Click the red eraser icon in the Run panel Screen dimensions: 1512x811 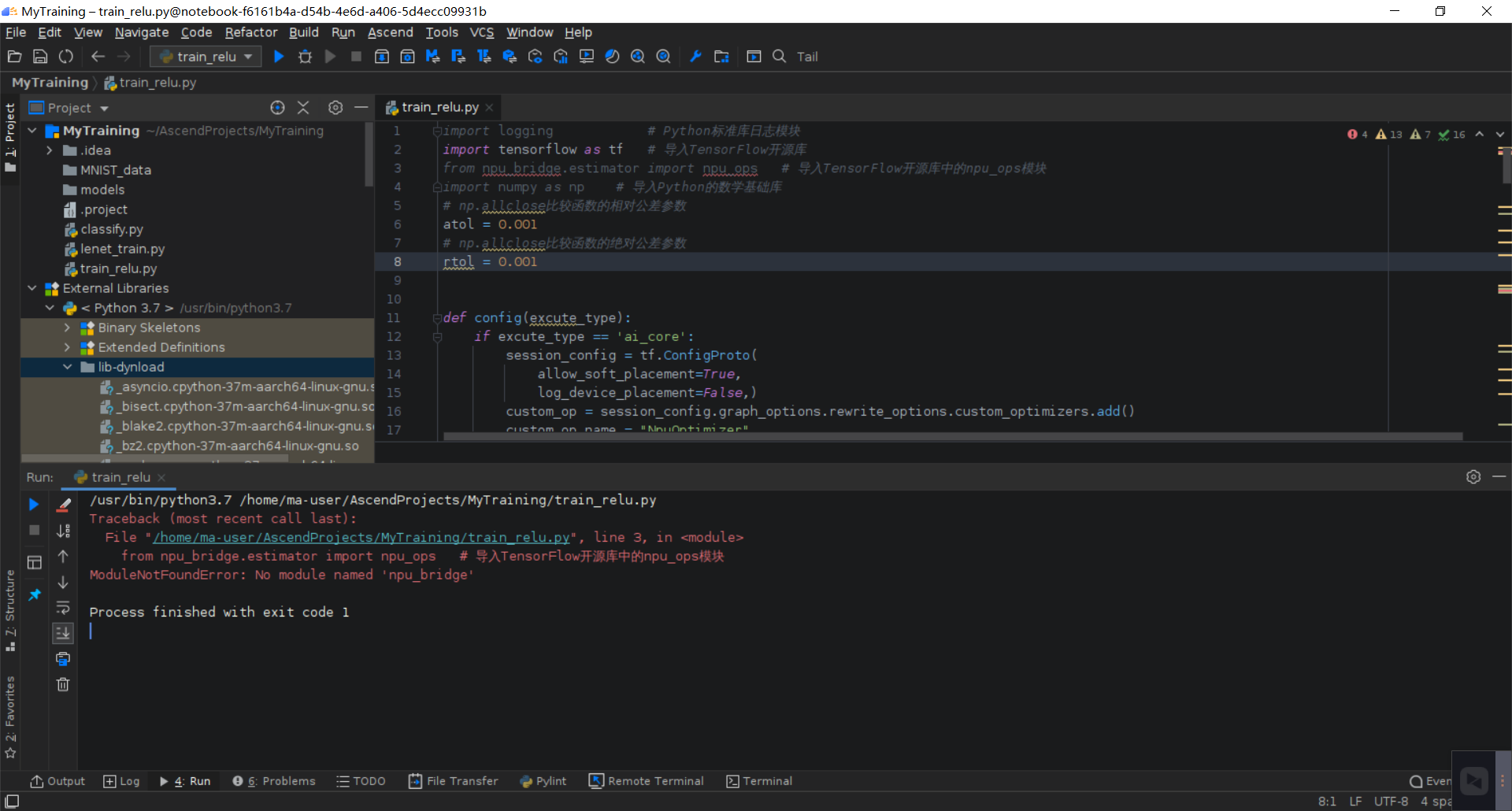[64, 505]
